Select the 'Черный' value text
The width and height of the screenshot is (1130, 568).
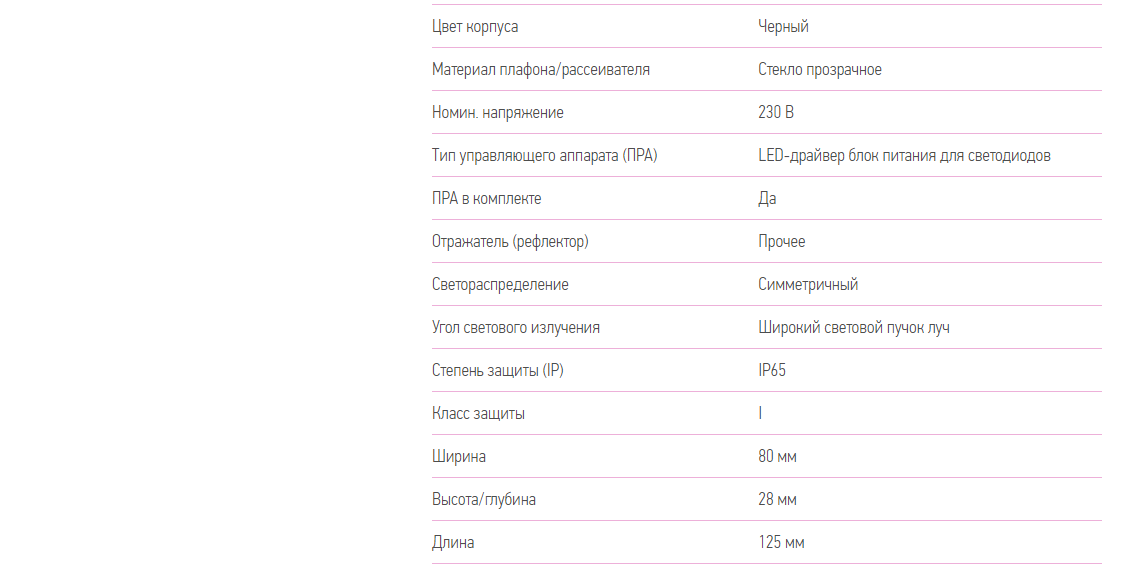pyautogui.click(x=783, y=27)
